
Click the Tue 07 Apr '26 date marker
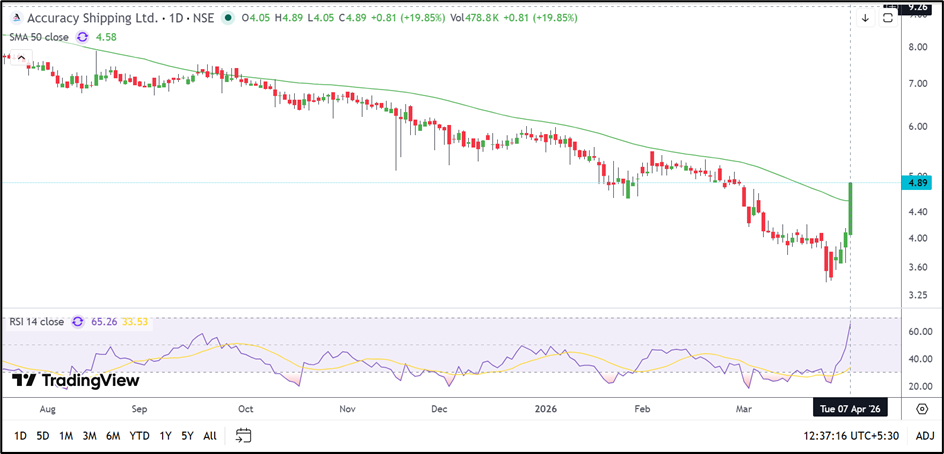(850, 409)
